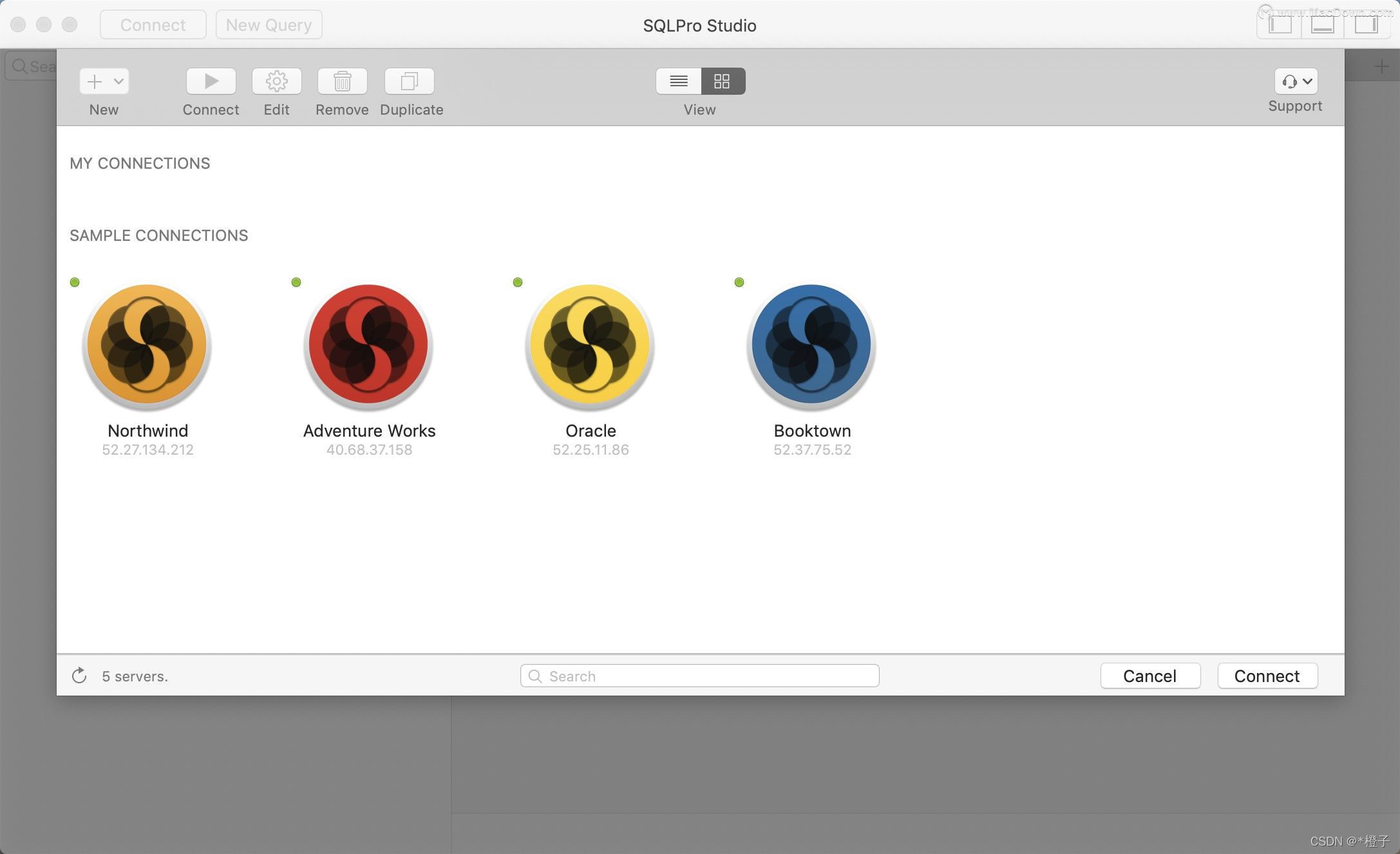The image size is (1400, 854).
Task: Toggle the bottom panel layout button
Action: [x=1323, y=25]
